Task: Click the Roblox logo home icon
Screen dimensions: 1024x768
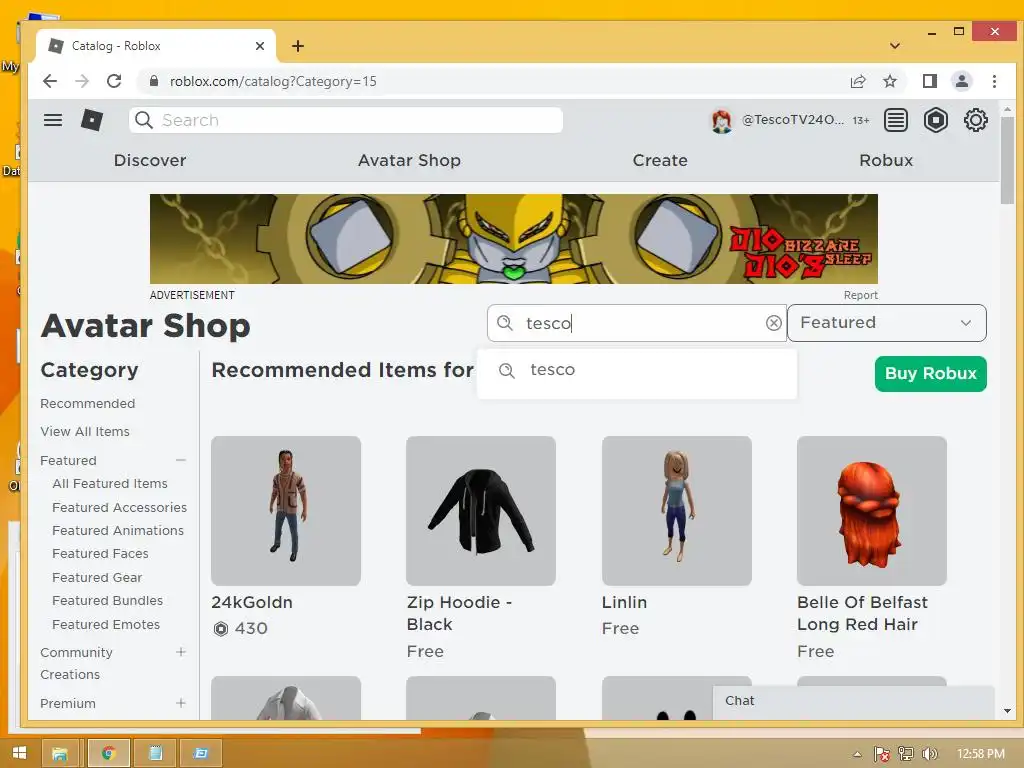Action: click(91, 120)
